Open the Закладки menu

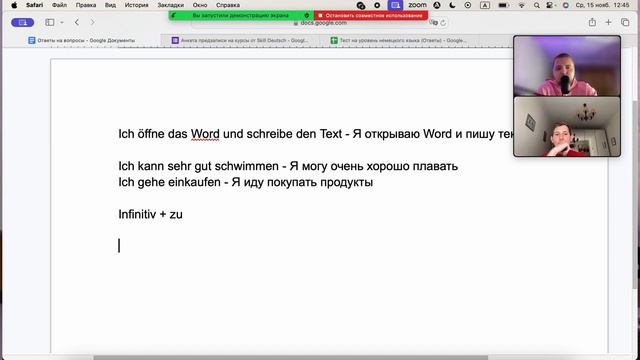(171, 5)
